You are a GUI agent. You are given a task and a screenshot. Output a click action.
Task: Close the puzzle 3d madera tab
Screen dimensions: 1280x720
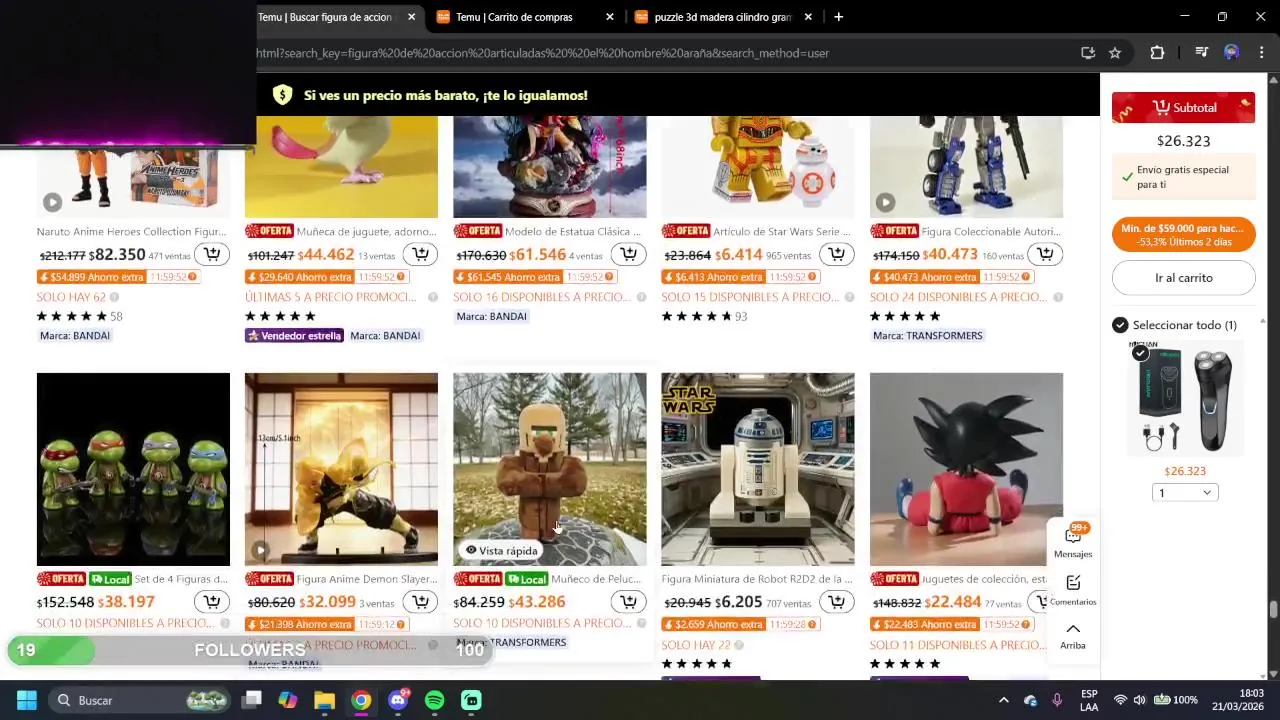(808, 17)
